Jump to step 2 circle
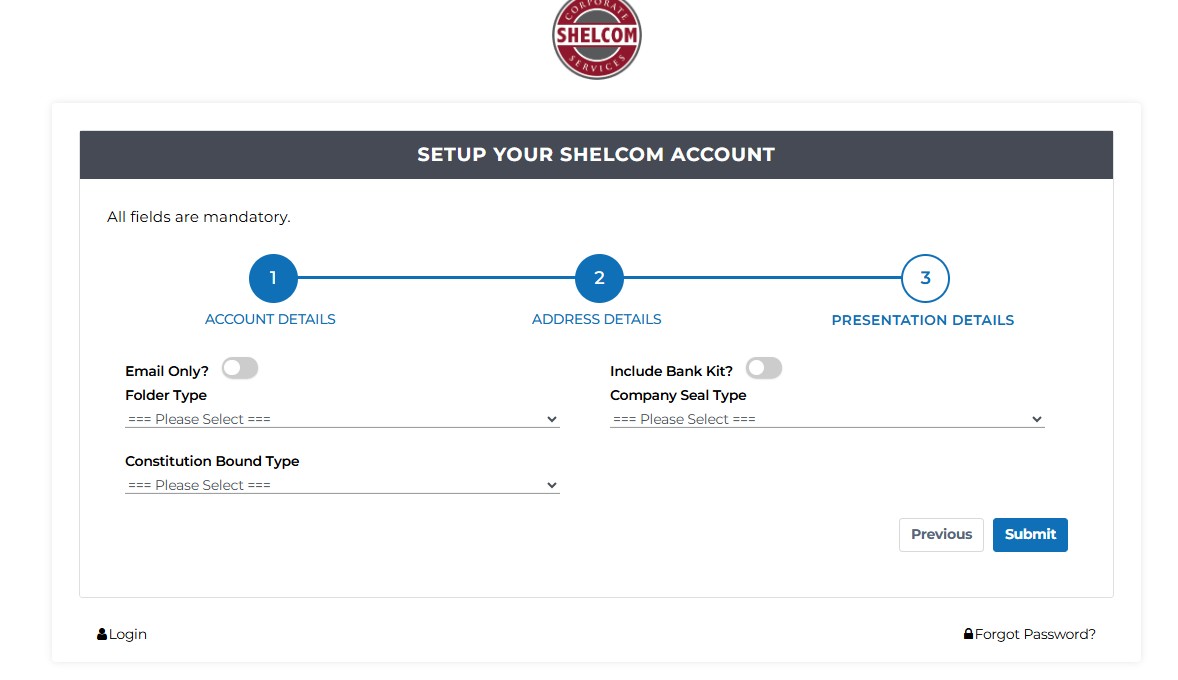Screen dimensions: 1178x680 (599, 278)
